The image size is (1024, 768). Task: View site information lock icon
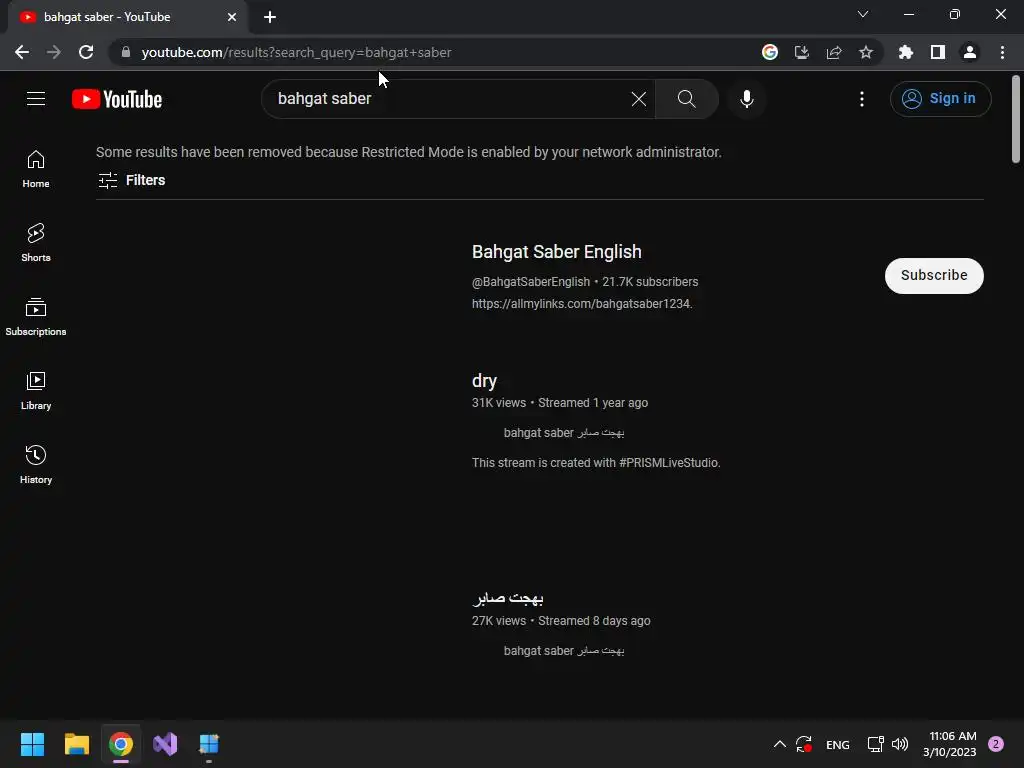(x=126, y=52)
